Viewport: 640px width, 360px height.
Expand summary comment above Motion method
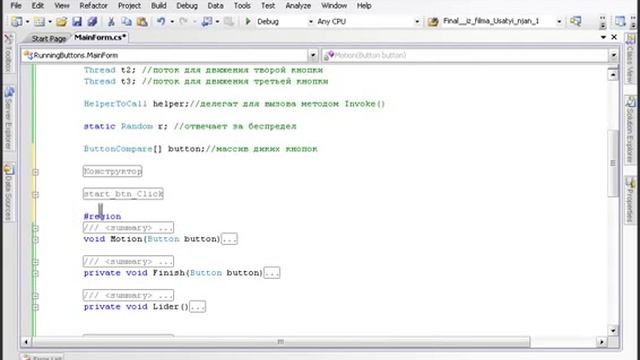click(x=36, y=228)
